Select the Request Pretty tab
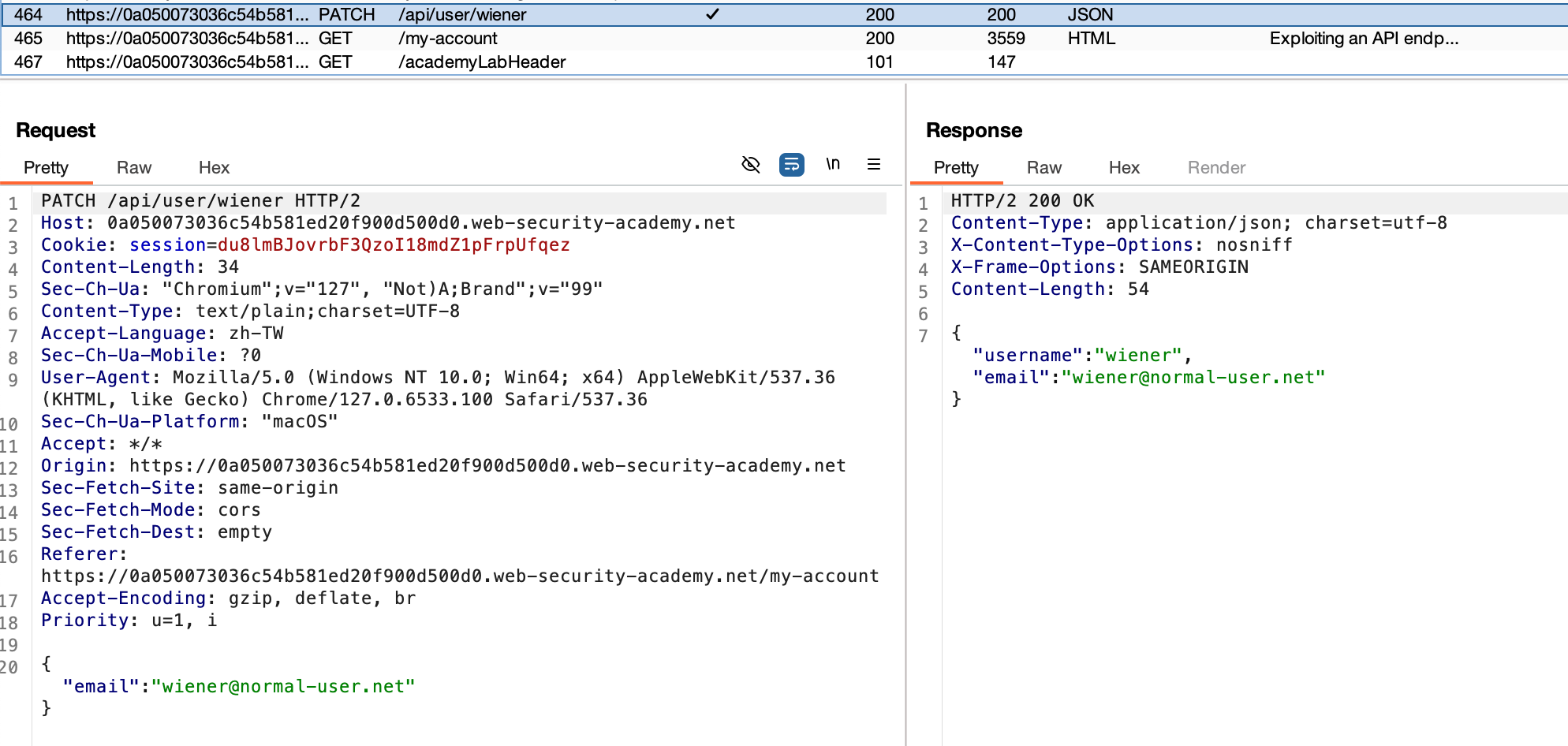1568x746 pixels. (46, 167)
